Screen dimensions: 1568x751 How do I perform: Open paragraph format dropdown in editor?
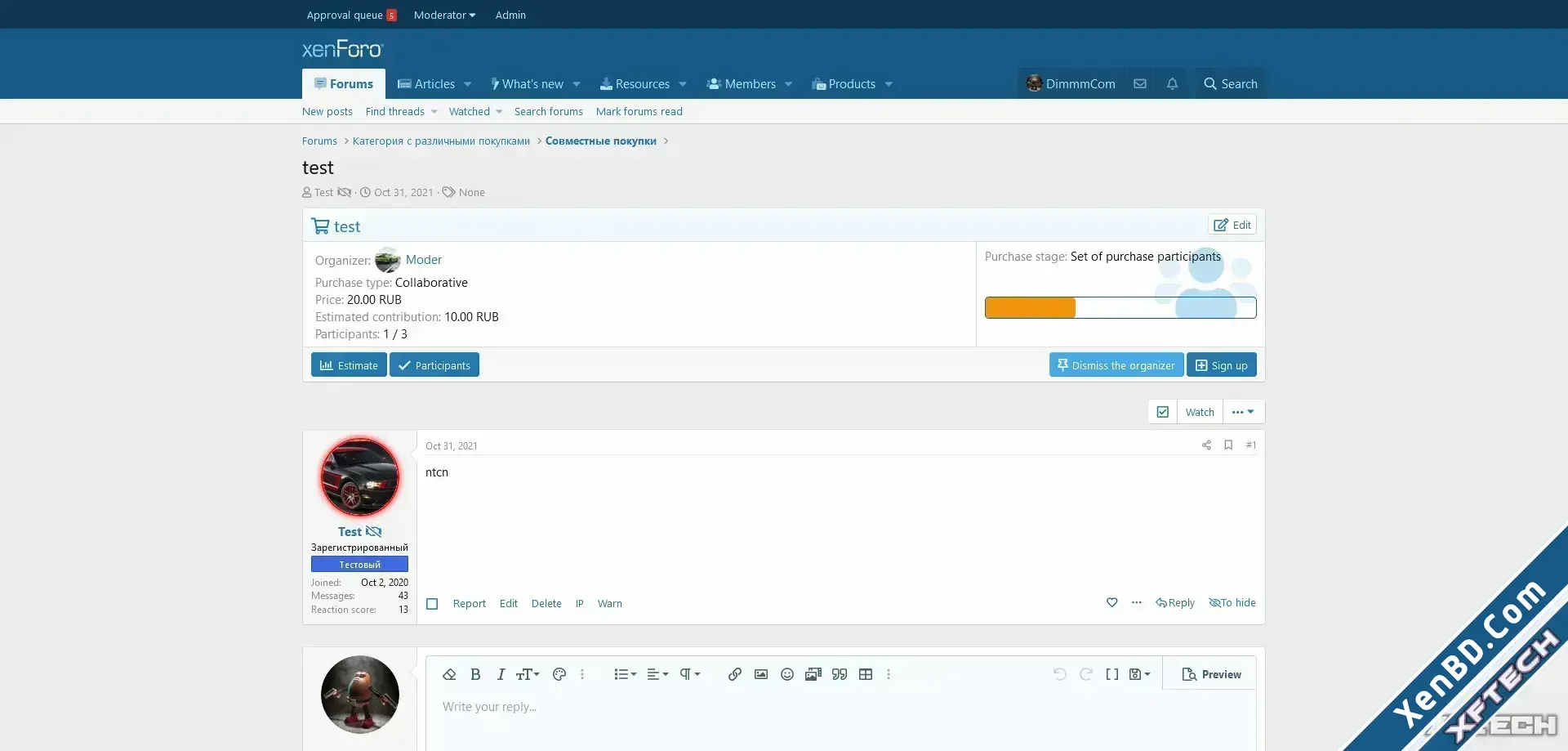coord(690,674)
